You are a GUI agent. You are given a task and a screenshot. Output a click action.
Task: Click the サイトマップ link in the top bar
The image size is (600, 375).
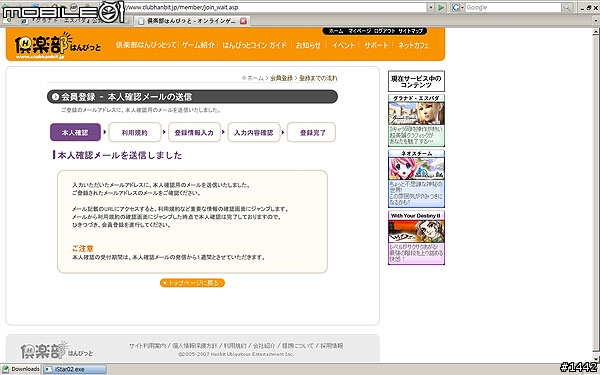pyautogui.click(x=410, y=31)
